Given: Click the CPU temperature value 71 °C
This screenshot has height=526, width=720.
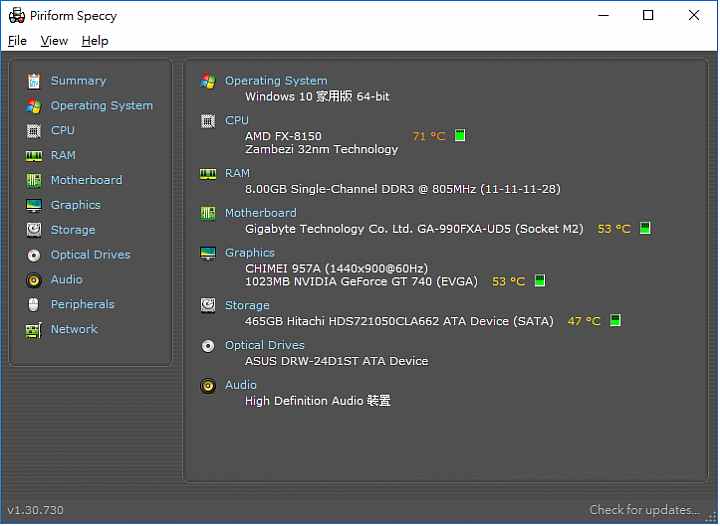Looking at the screenshot, I should pyautogui.click(x=429, y=136).
